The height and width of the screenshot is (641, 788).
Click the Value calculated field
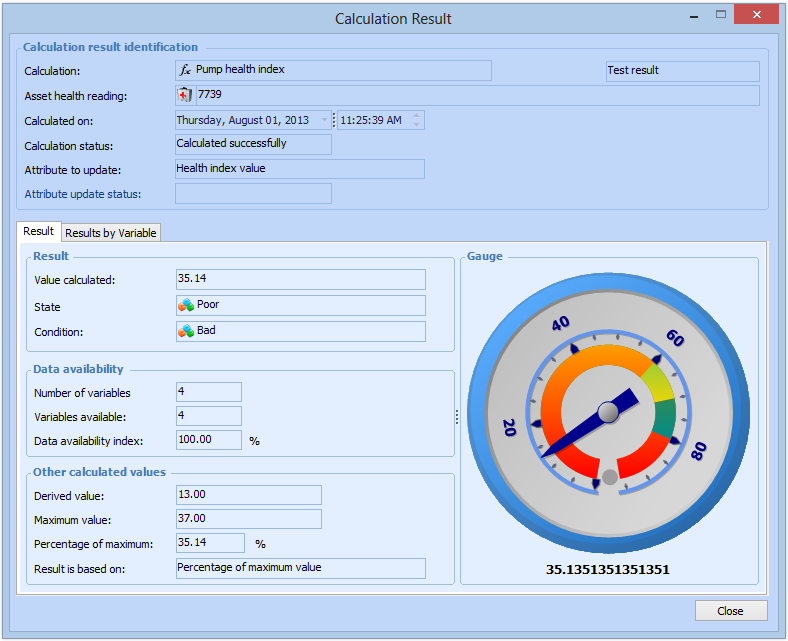coord(300,279)
